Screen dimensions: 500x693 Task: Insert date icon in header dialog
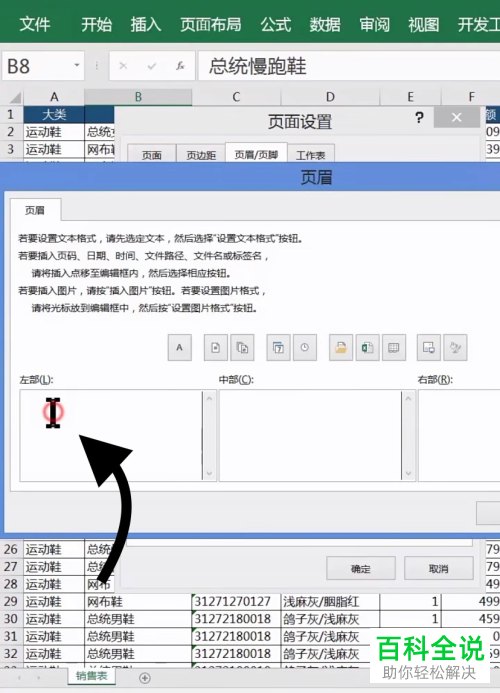pos(278,348)
